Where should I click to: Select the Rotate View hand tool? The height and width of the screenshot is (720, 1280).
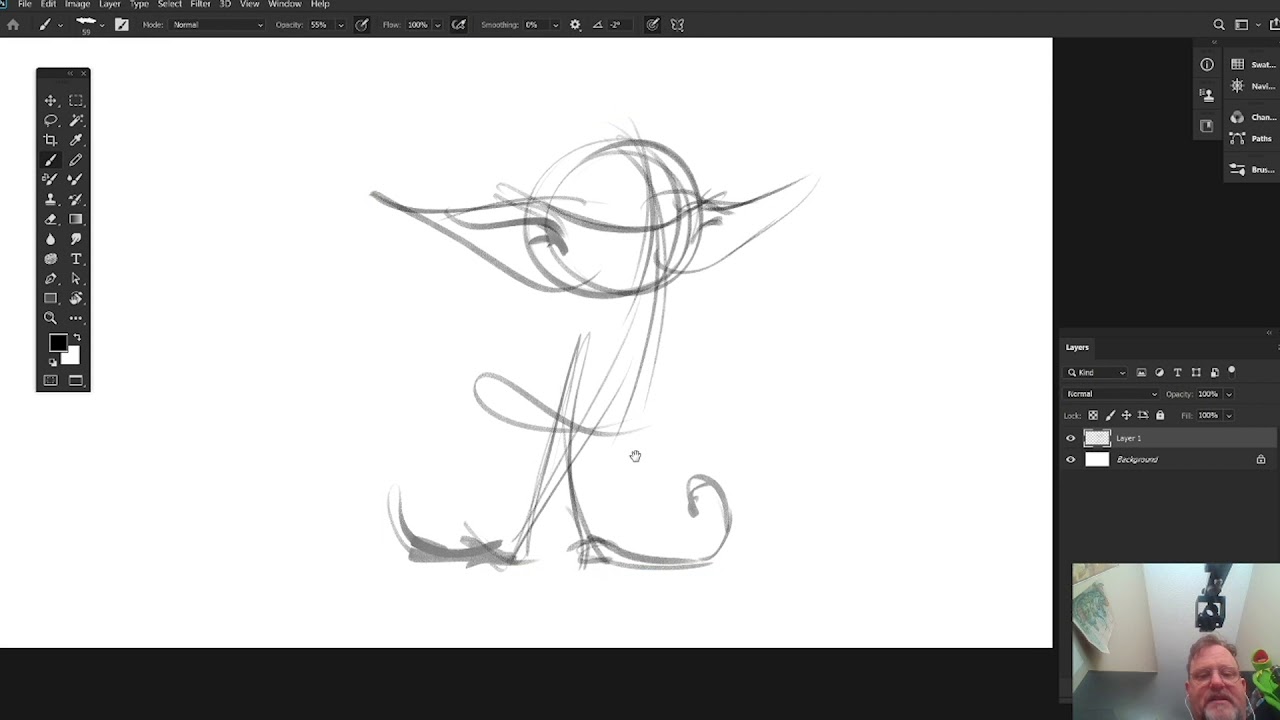pos(76,298)
